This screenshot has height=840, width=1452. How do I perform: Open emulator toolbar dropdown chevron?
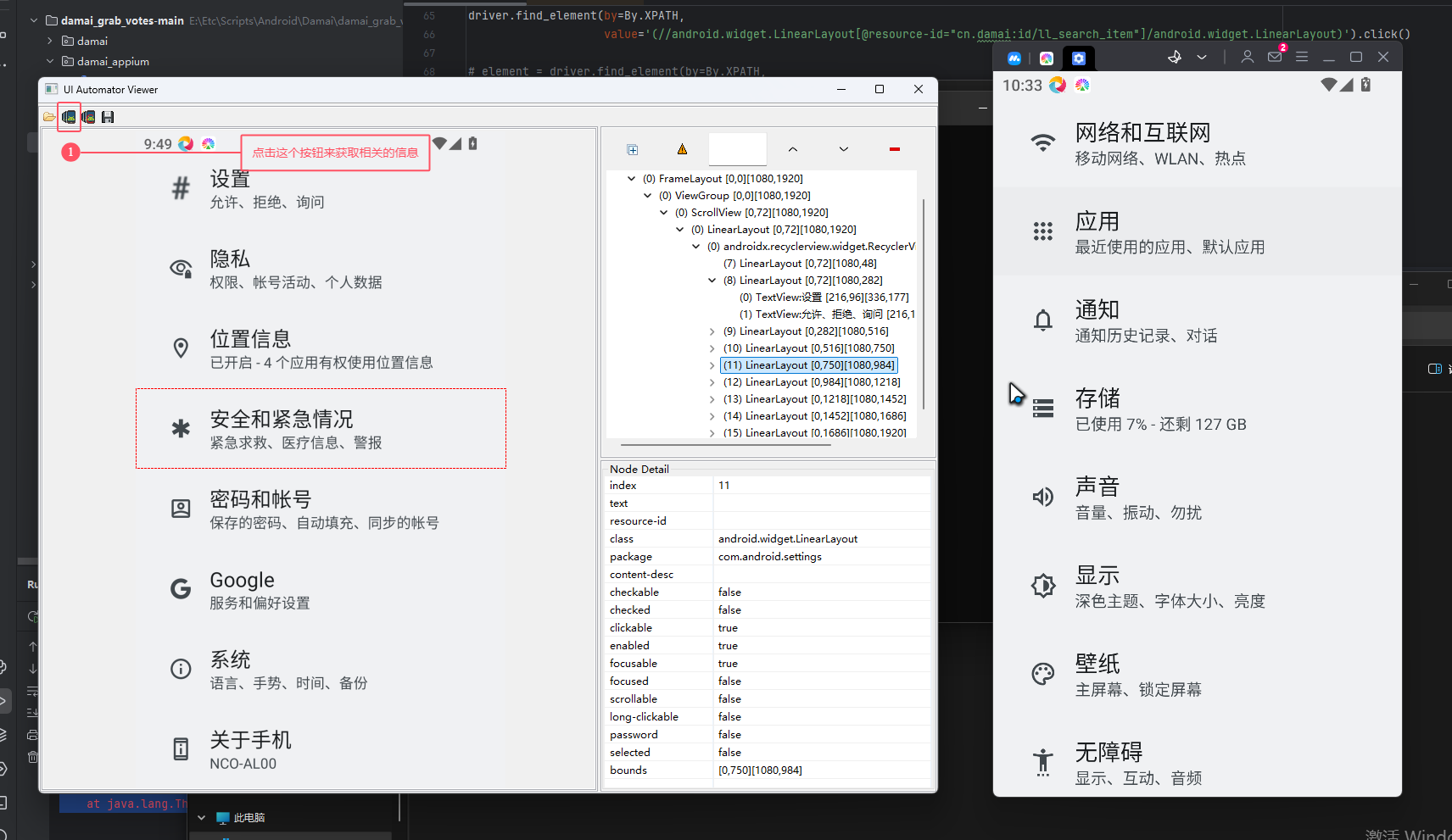pyautogui.click(x=1202, y=57)
